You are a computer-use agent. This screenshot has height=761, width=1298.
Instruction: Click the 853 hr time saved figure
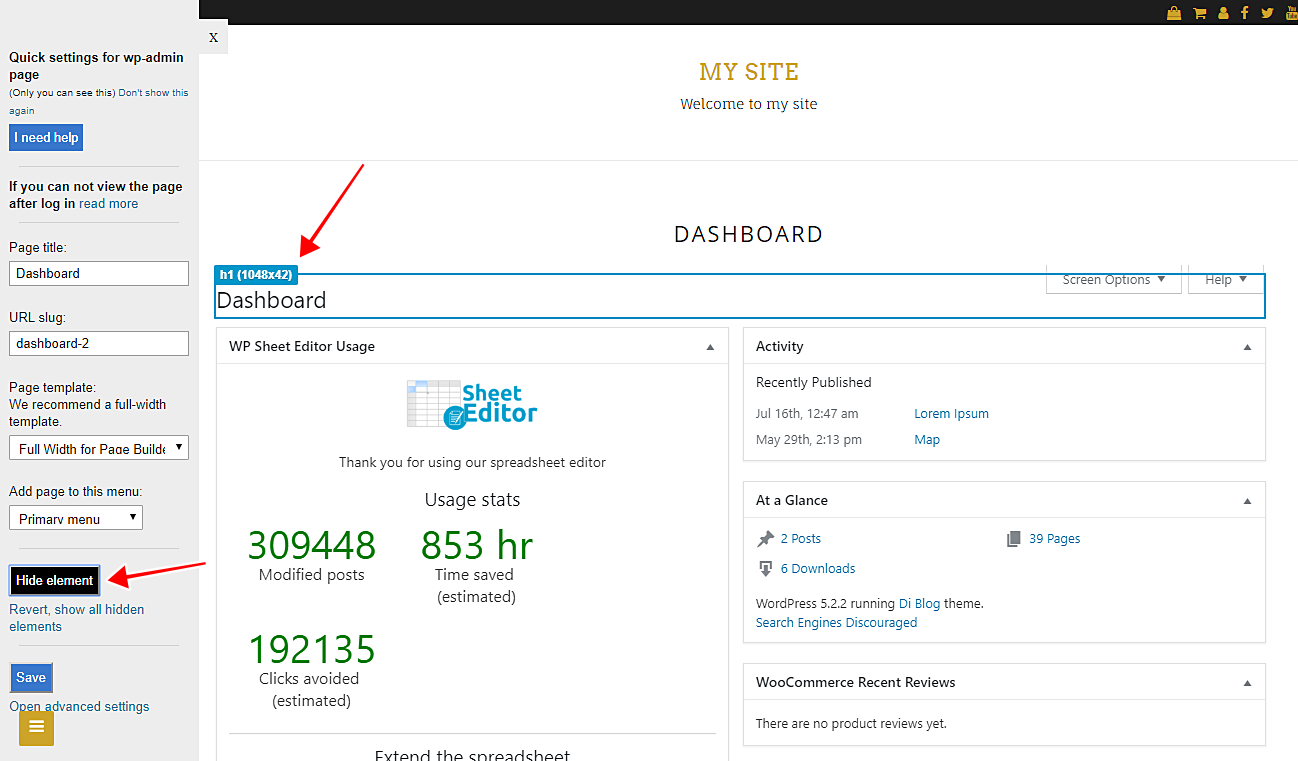tap(477, 545)
